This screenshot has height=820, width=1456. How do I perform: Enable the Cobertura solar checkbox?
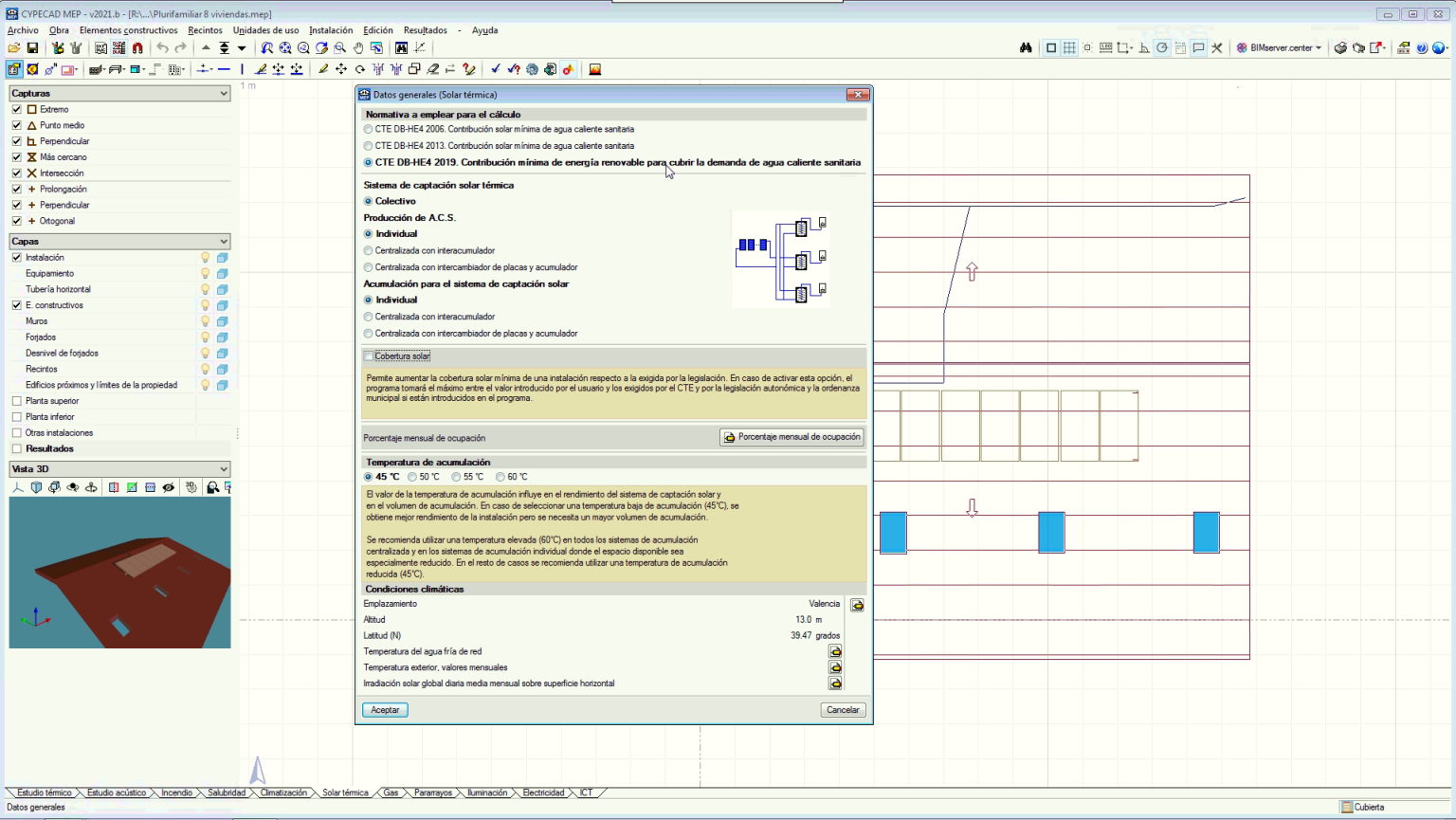click(369, 356)
